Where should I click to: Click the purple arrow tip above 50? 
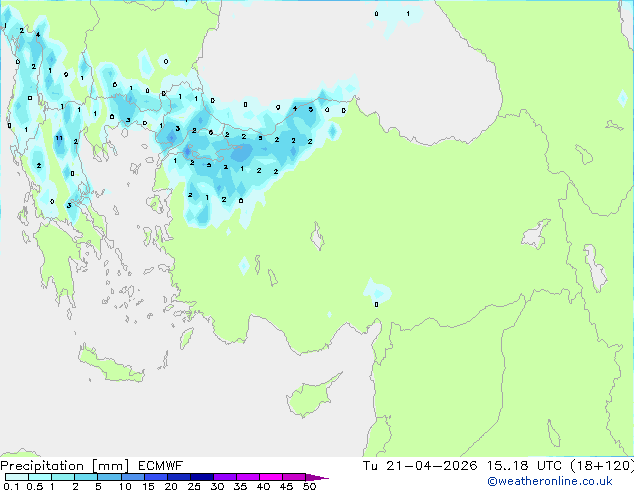point(317,477)
